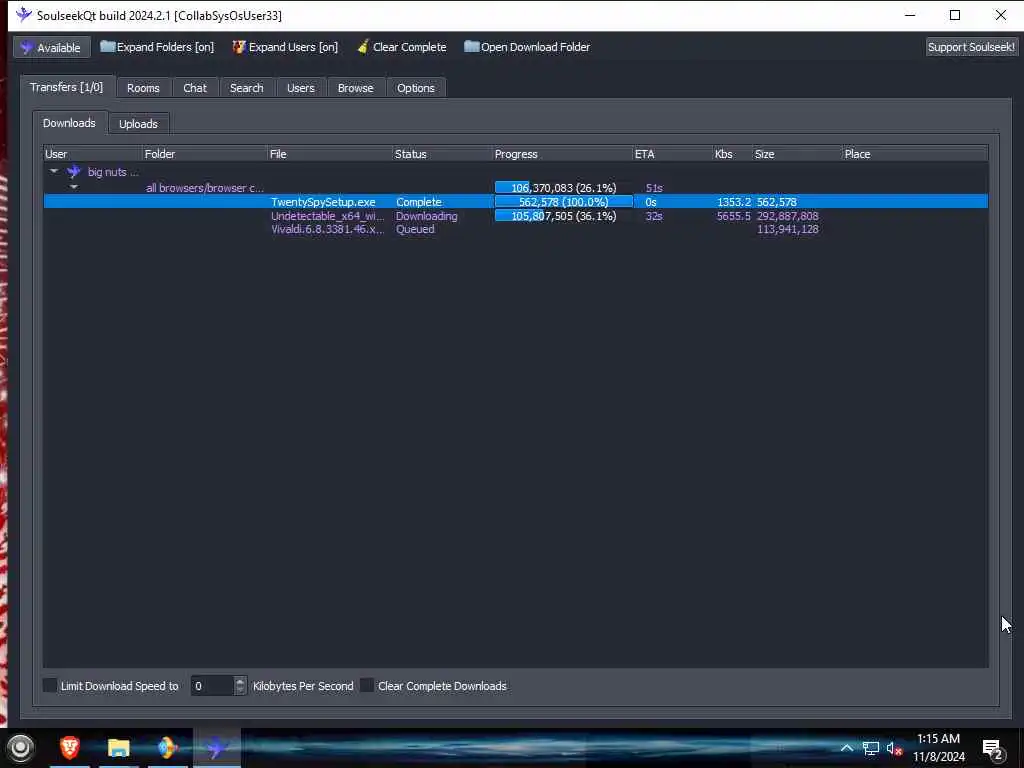The width and height of the screenshot is (1024, 768).
Task: Switch to the Chat tab
Action: tap(195, 88)
